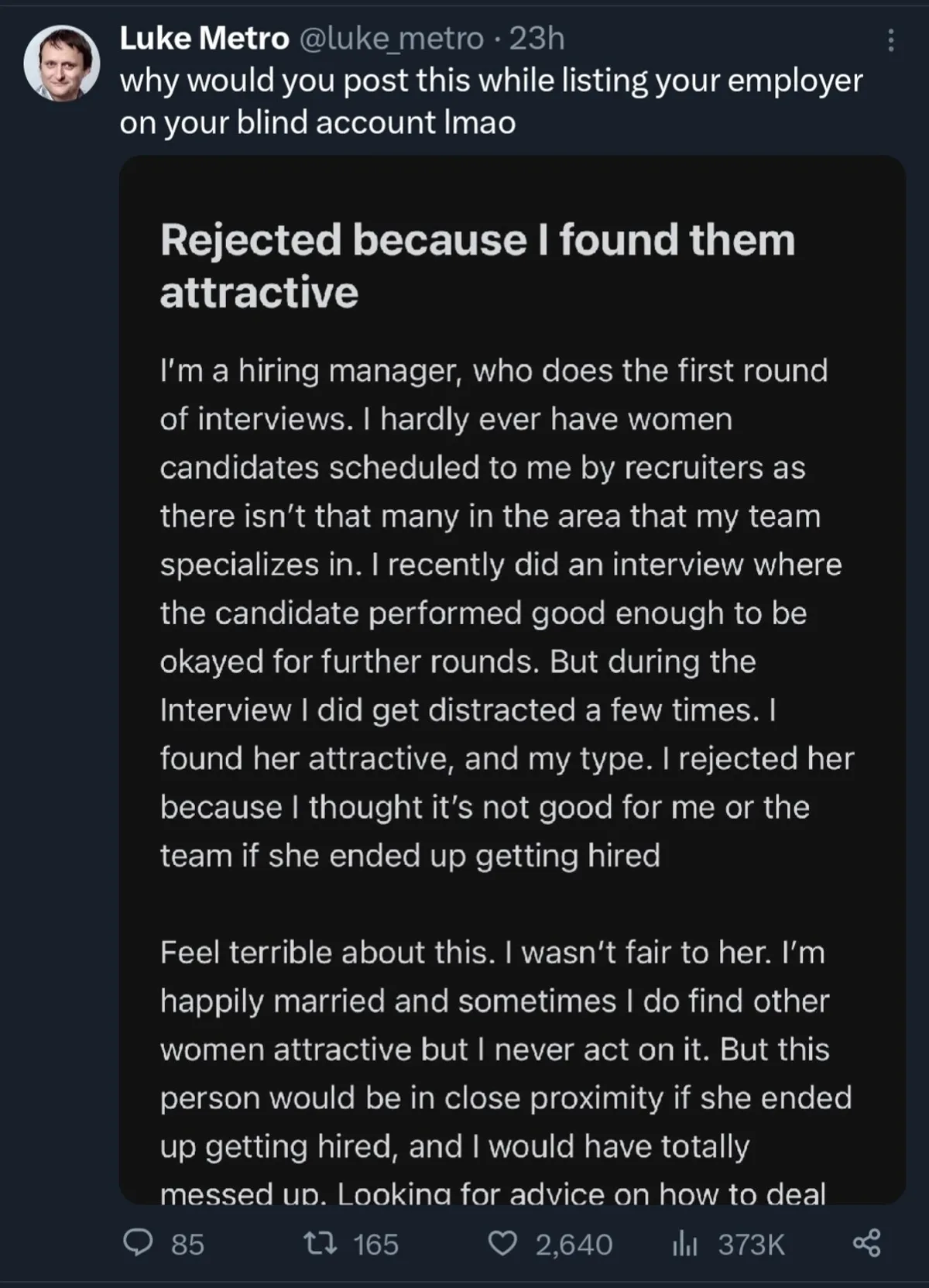Open the three-dot more options menu
The width and height of the screenshot is (929, 1288).
click(x=891, y=39)
